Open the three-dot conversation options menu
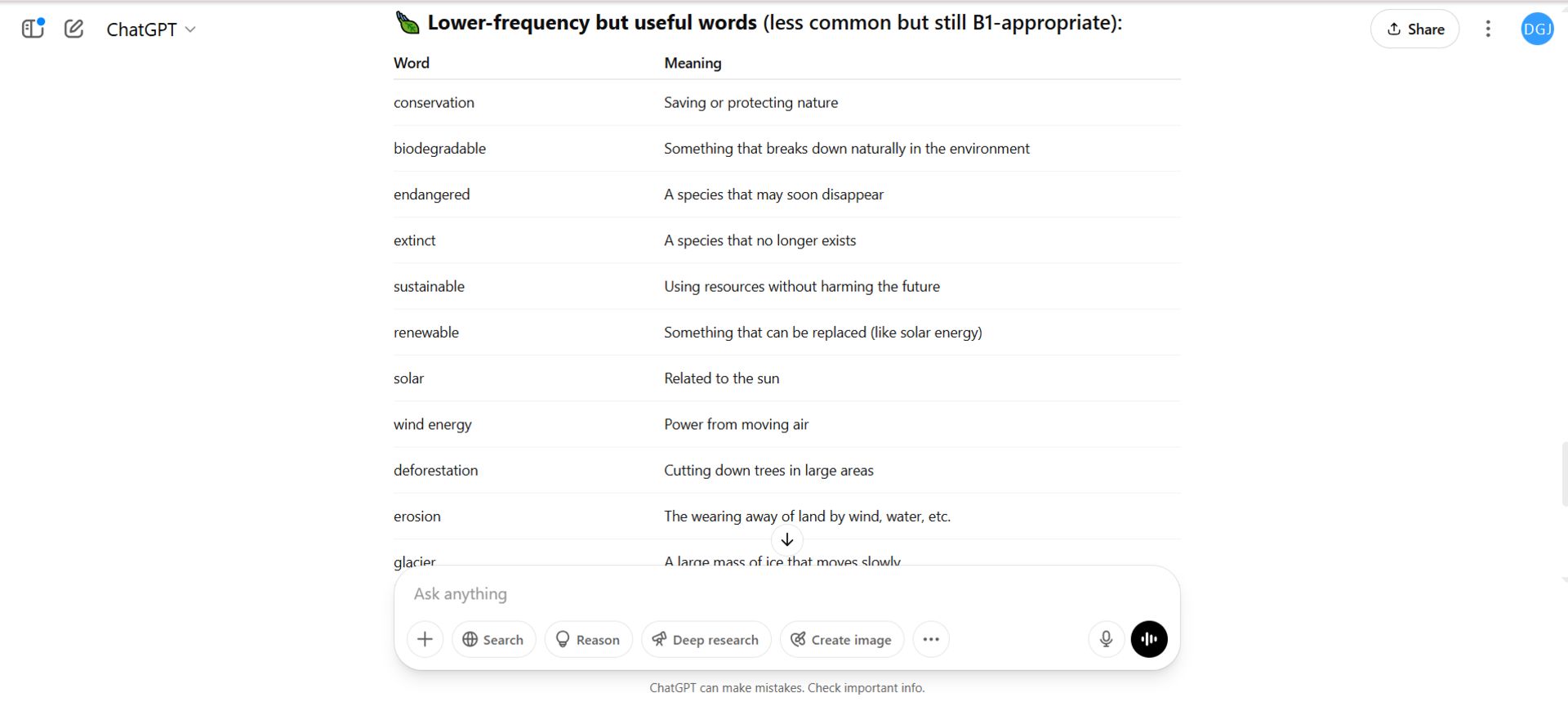The image size is (1568, 702). point(1488,29)
